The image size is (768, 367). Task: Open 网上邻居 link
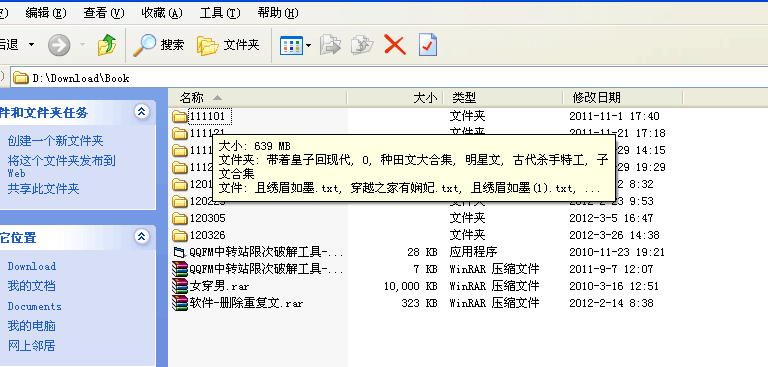click(x=31, y=346)
